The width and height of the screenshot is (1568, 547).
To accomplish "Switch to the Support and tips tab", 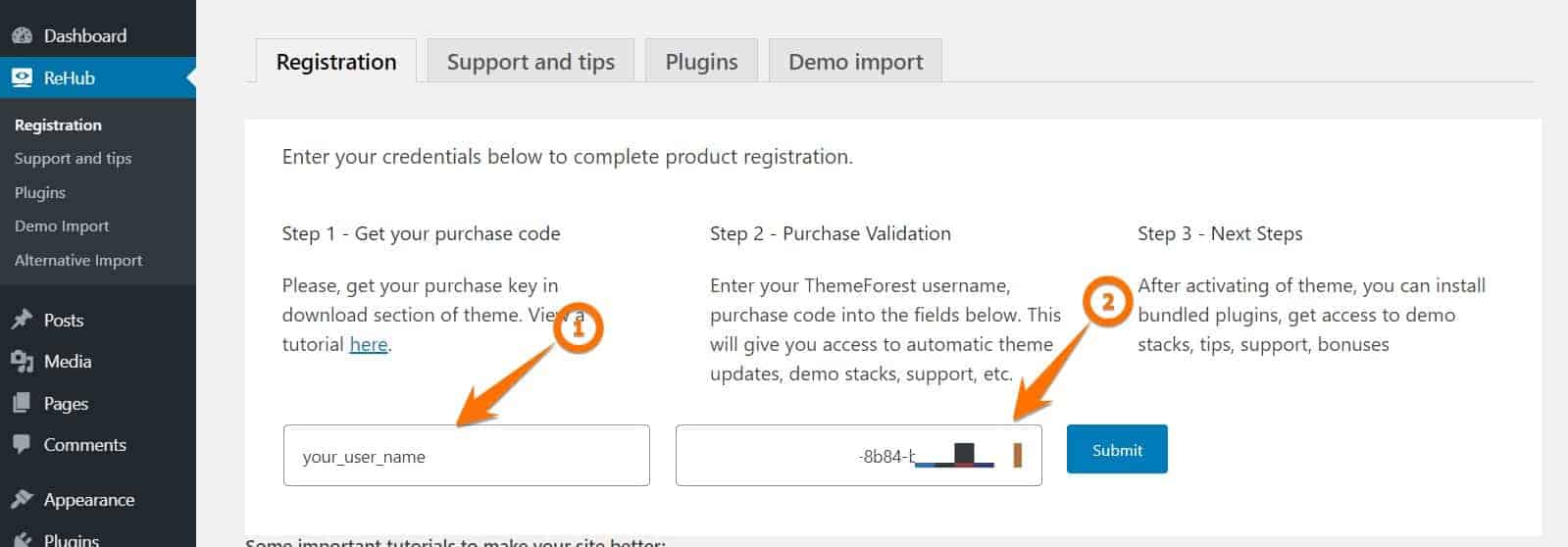I will 531,61.
